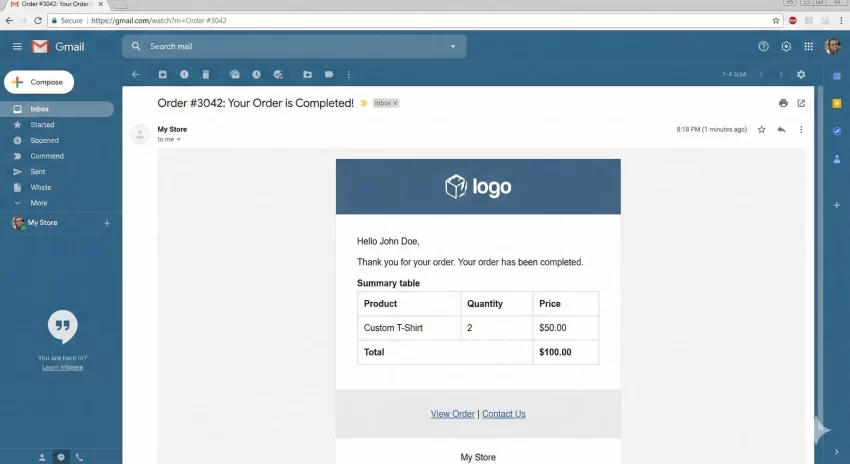Viewport: 850px width, 464px height.
Task: Open Tasks side panel icon
Action: pos(837,131)
